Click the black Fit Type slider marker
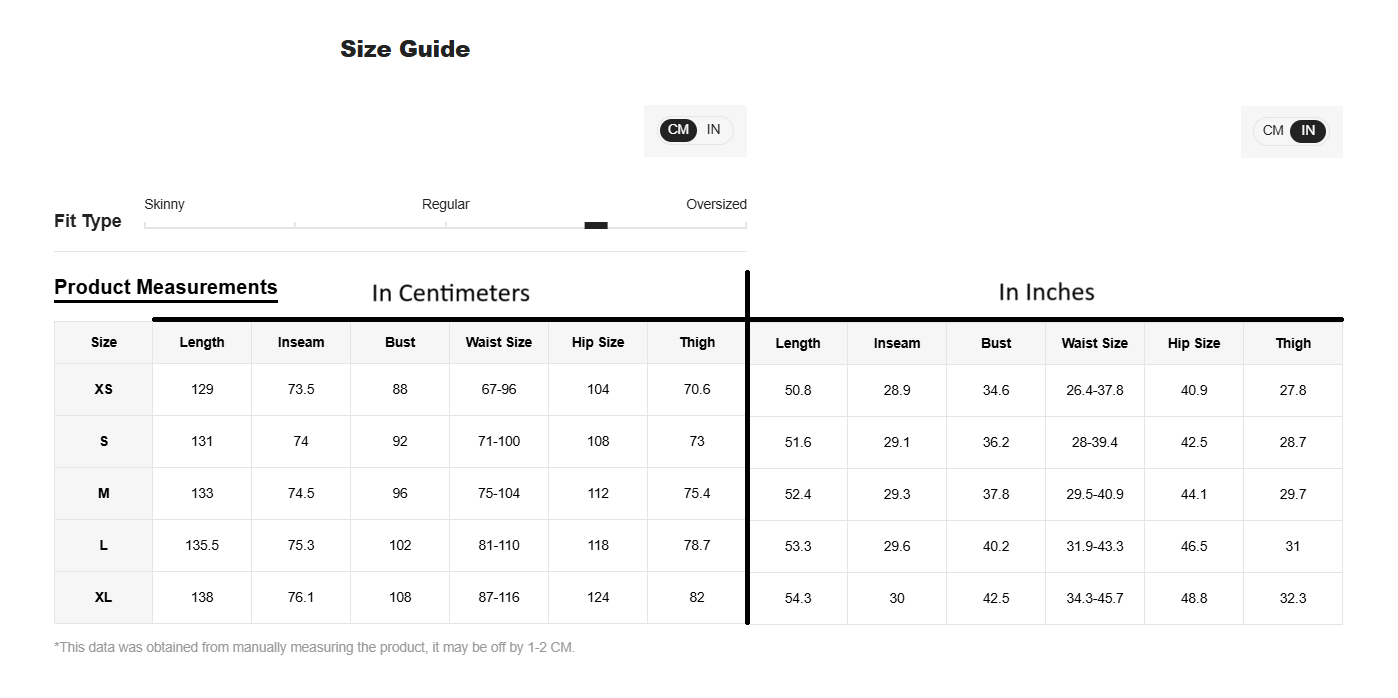This screenshot has height=698, width=1398. [x=596, y=225]
